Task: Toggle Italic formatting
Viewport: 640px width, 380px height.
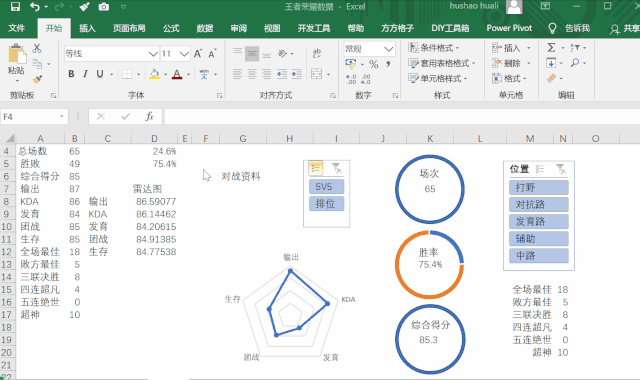Action: point(85,74)
